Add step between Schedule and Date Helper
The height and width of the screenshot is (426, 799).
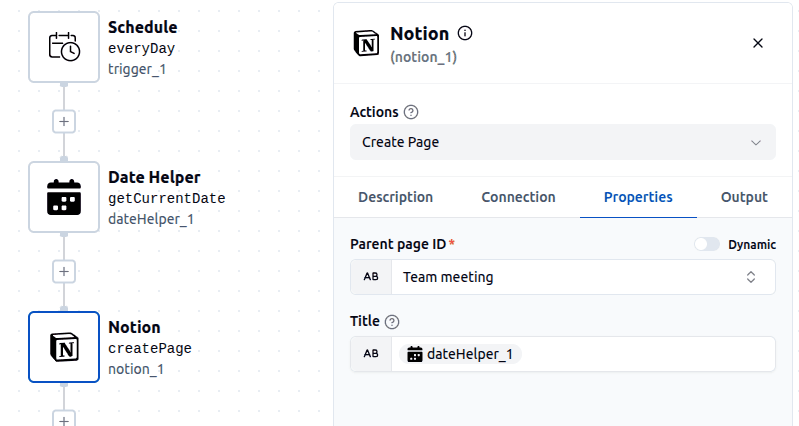(64, 121)
